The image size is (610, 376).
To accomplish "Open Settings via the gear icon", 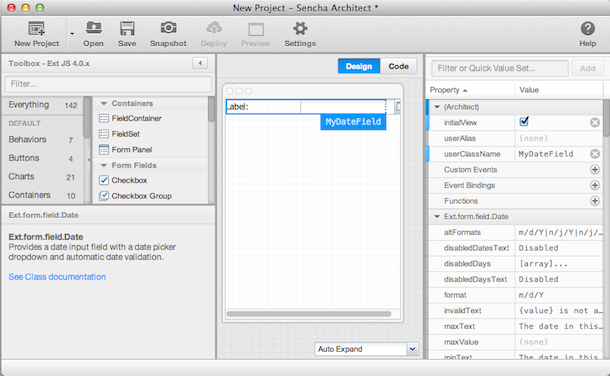I will (300, 28).
